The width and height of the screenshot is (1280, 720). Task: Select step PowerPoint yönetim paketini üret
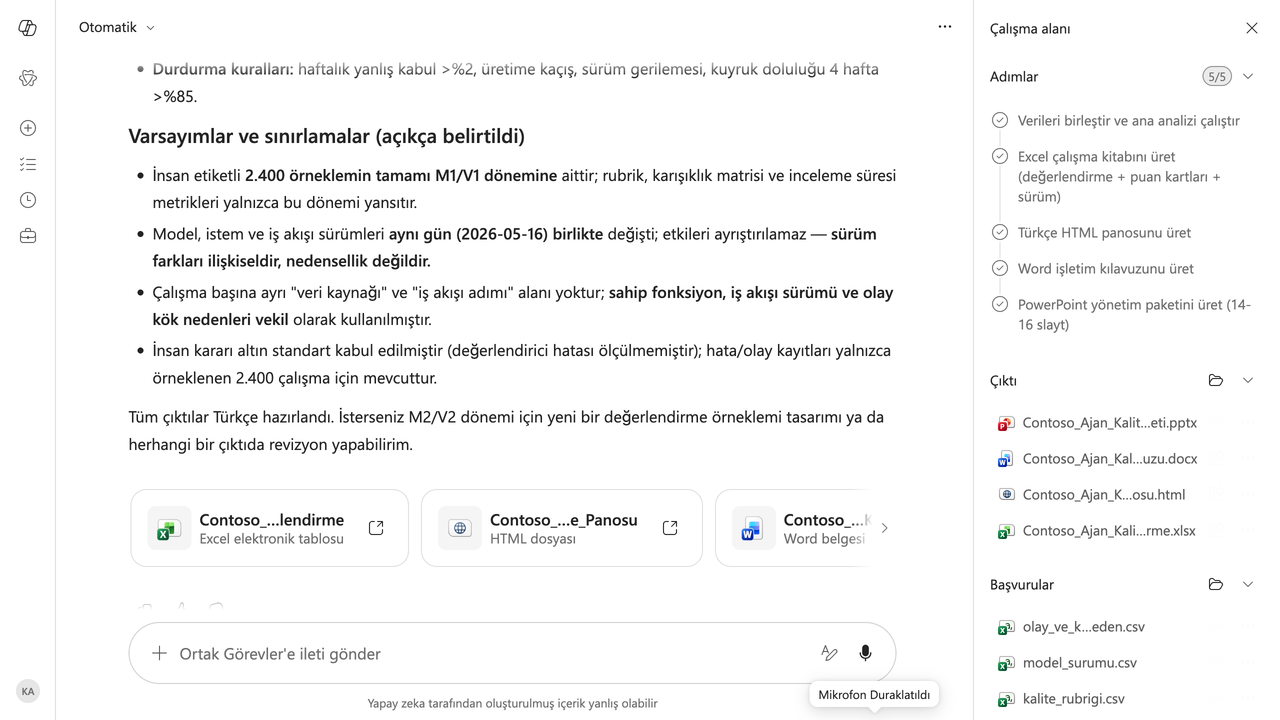1134,315
